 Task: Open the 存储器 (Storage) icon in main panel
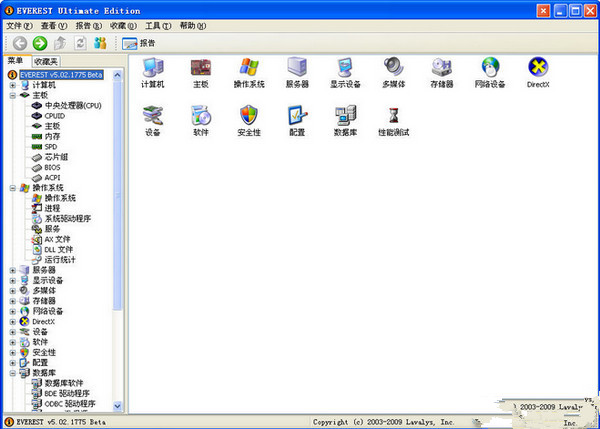pyautogui.click(x=442, y=68)
